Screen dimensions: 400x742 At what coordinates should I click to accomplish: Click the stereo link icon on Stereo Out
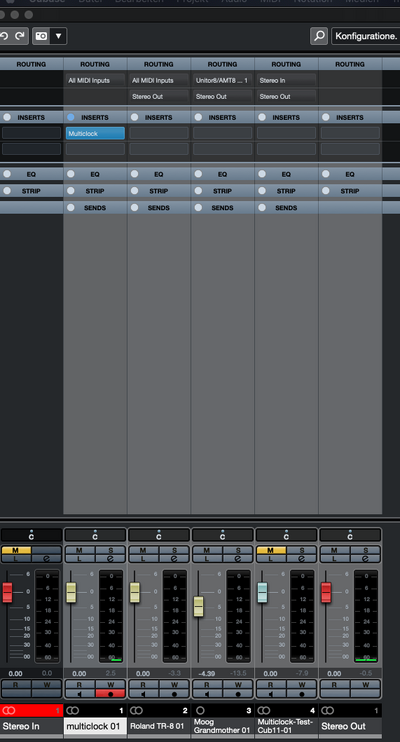click(x=328, y=710)
